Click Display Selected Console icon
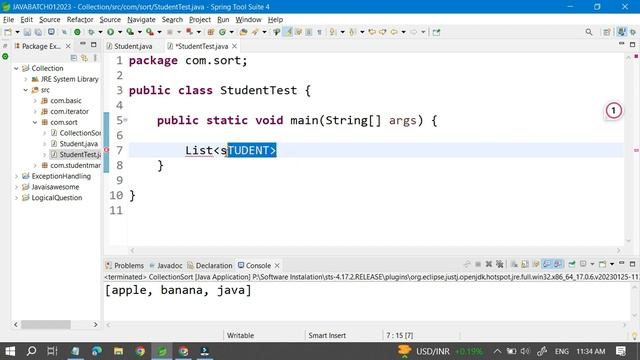The height and width of the screenshot is (360, 640). pyautogui.click(x=583, y=264)
